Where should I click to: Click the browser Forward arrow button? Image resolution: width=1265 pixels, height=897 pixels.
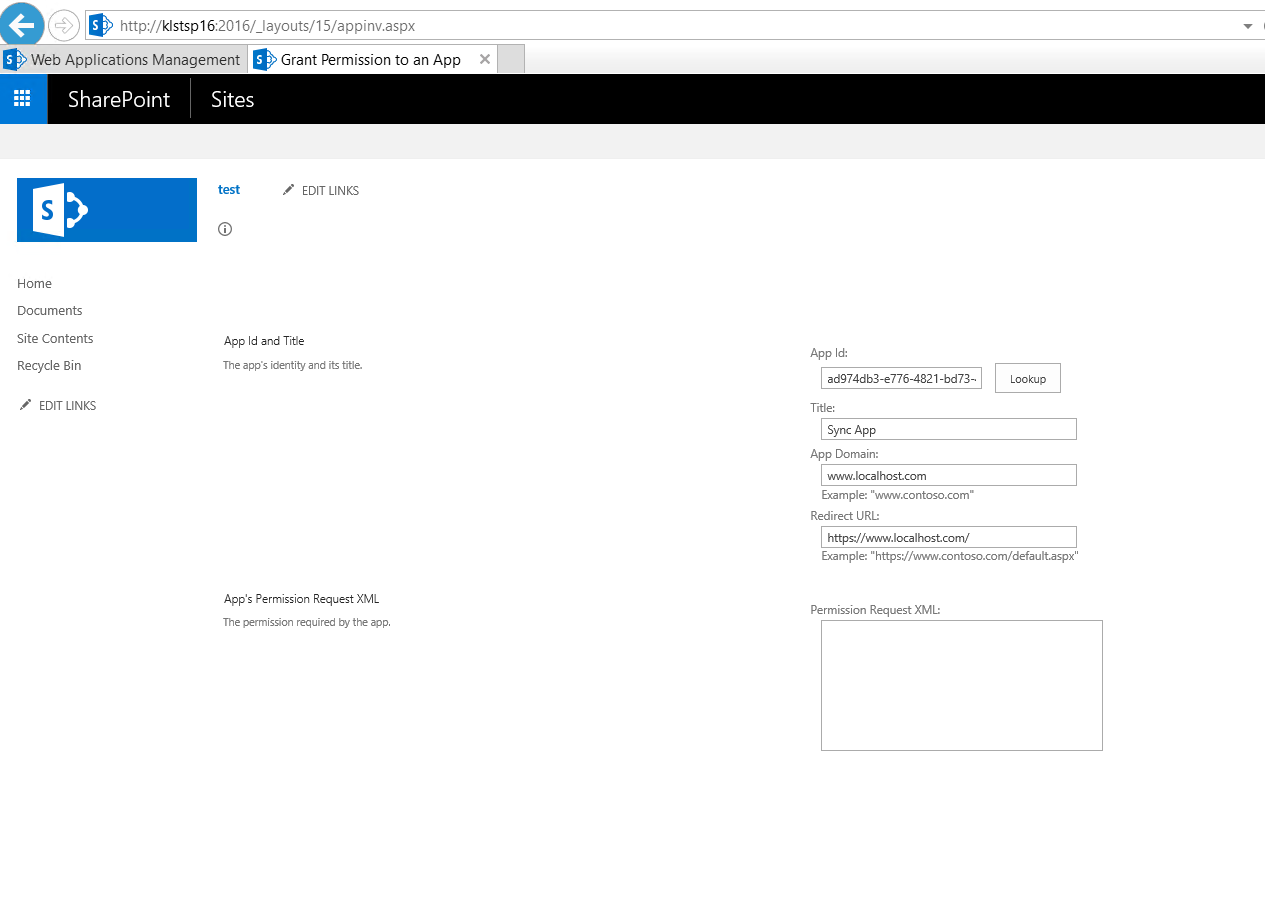[64, 25]
